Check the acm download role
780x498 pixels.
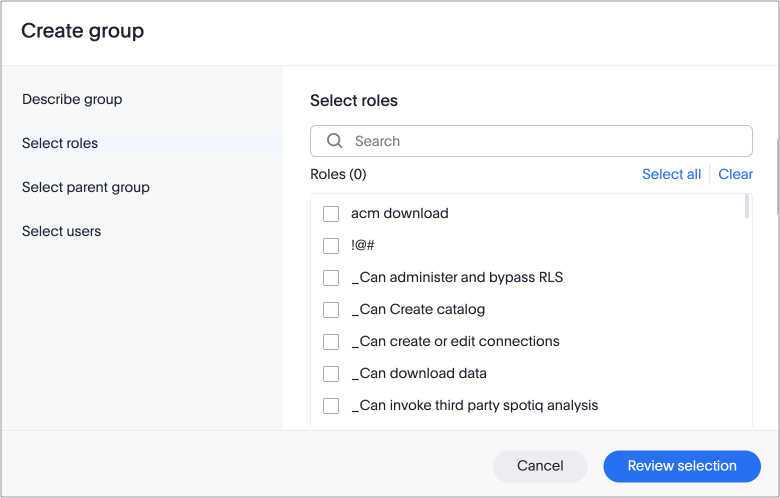(x=331, y=214)
